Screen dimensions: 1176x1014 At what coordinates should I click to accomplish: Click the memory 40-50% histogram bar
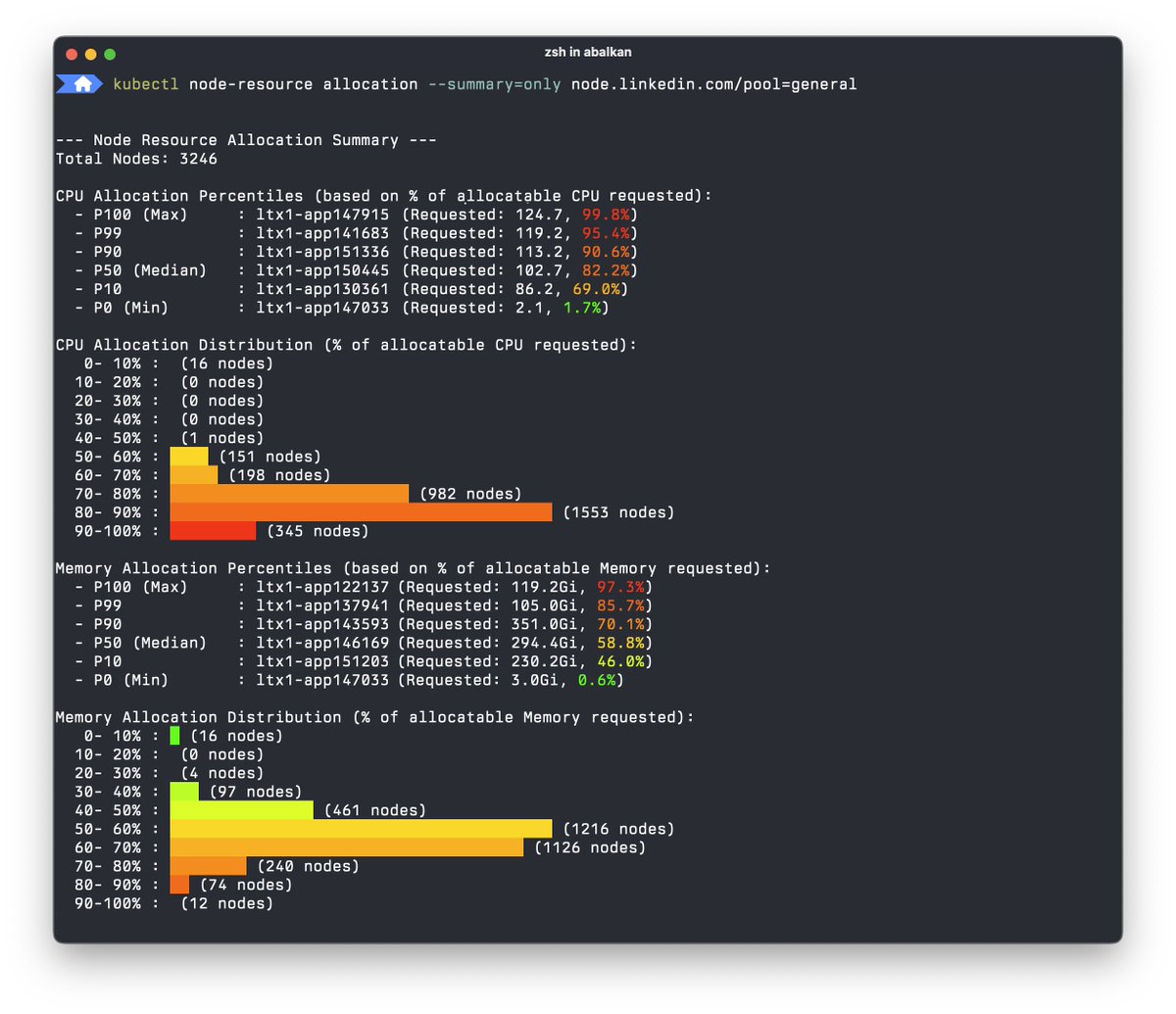(x=242, y=810)
